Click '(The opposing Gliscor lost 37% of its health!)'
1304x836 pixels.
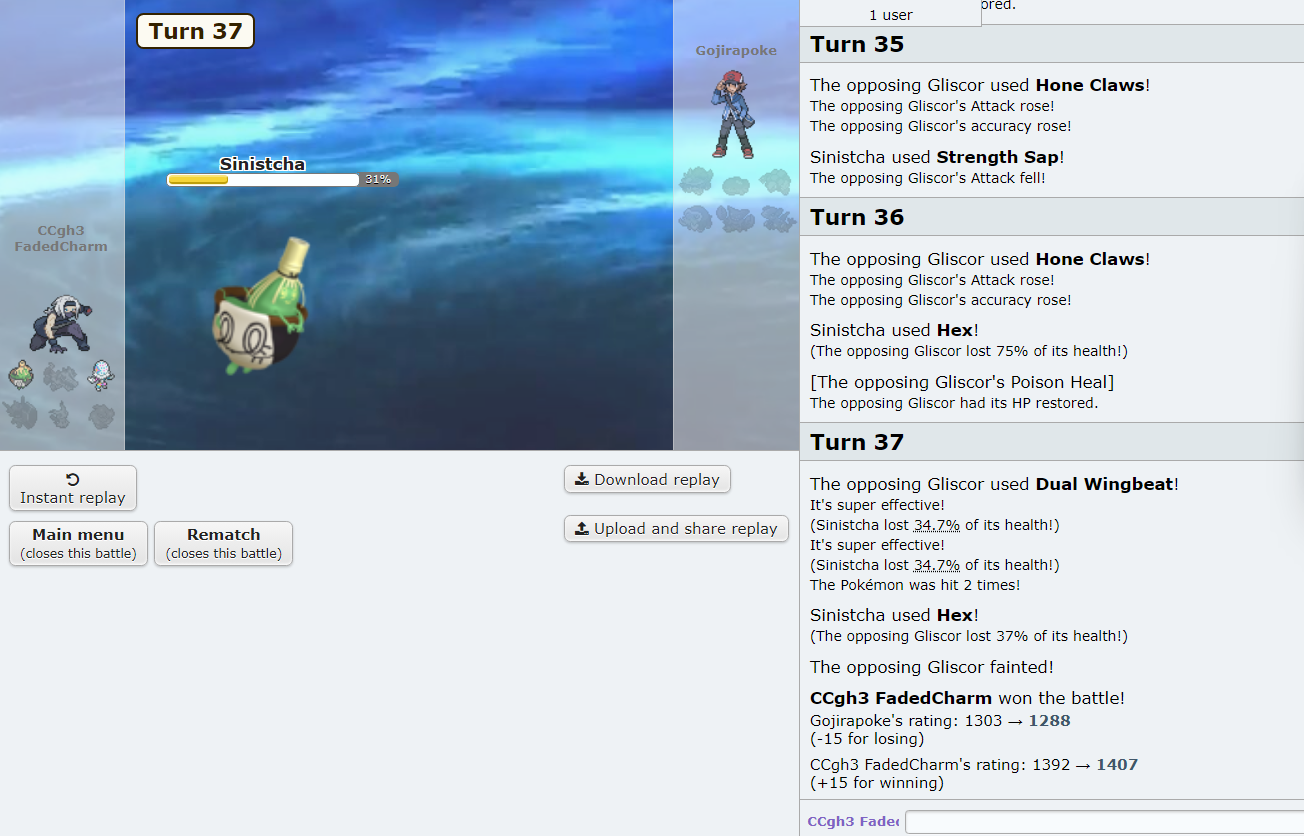(x=969, y=636)
